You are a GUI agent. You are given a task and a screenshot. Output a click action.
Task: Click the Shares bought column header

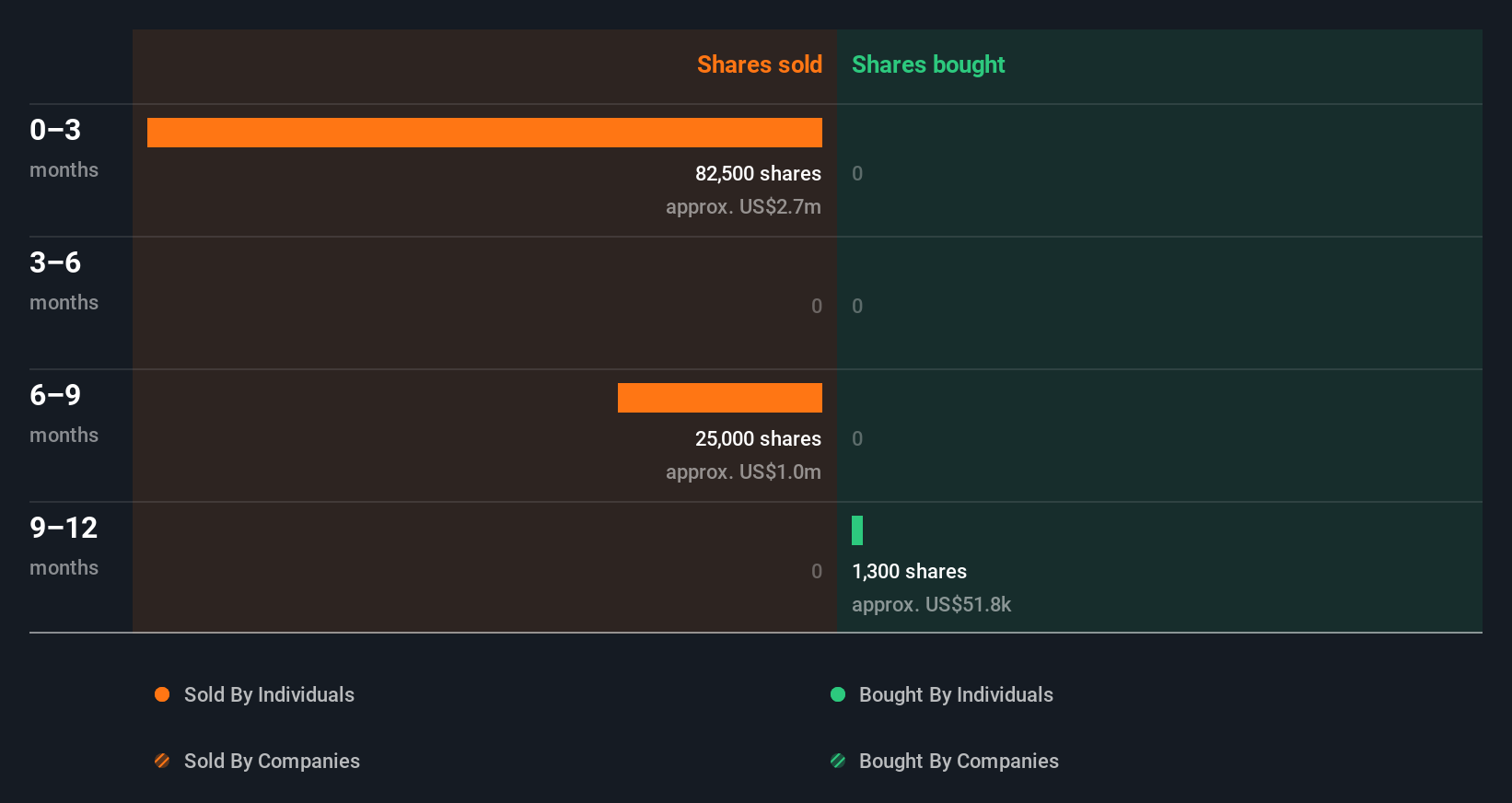click(x=928, y=64)
